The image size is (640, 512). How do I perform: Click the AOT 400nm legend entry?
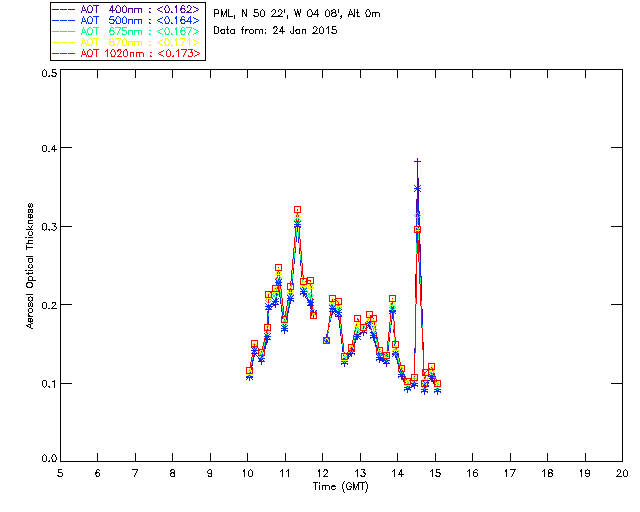126,9
